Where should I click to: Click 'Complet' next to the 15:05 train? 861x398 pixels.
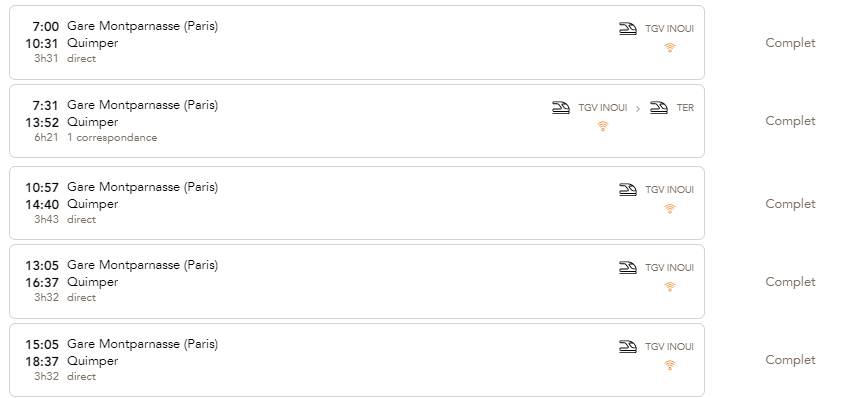point(790,360)
